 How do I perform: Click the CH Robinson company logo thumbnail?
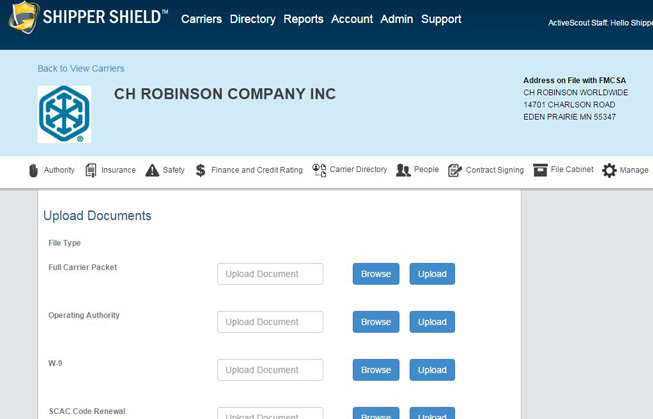(x=64, y=114)
